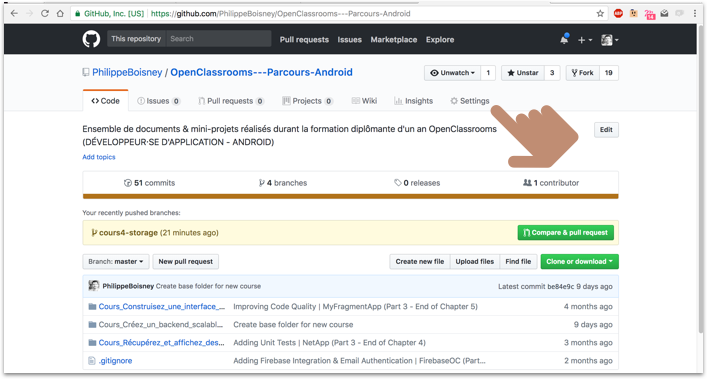Open OpenClassrooms---Parcours-Android repository link
The image size is (707, 379).
262,72
